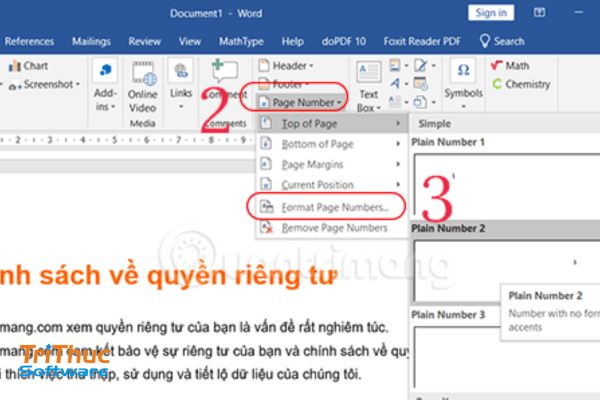Select Format Page Numbers option

point(331,207)
